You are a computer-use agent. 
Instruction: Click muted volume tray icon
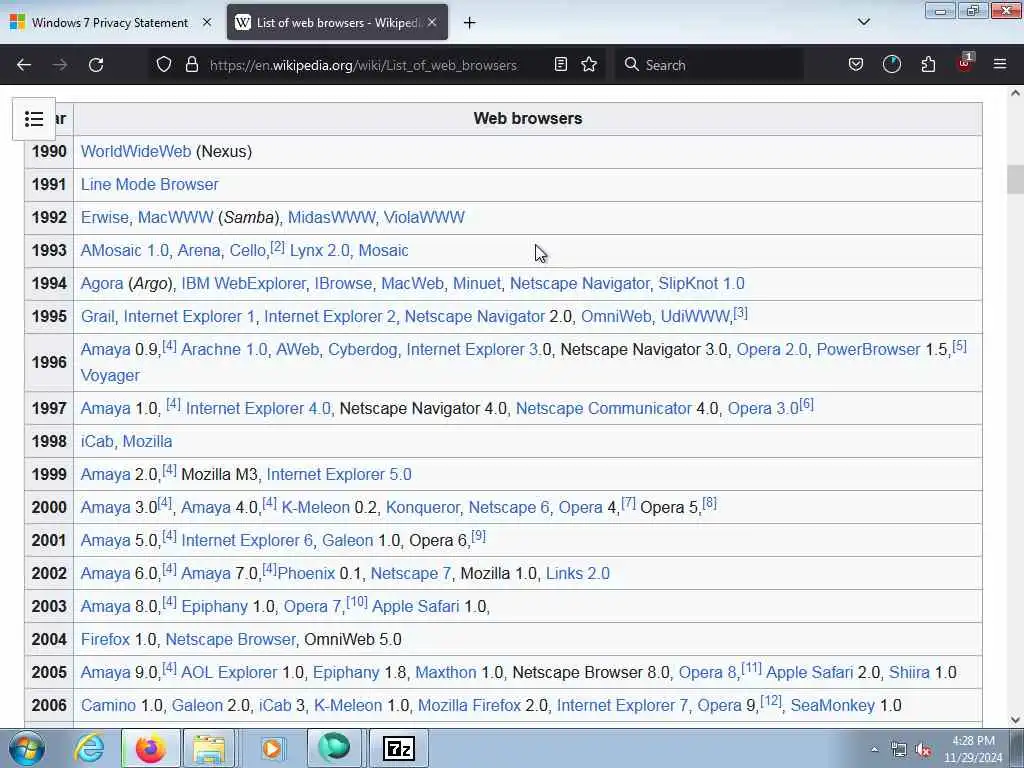923,750
